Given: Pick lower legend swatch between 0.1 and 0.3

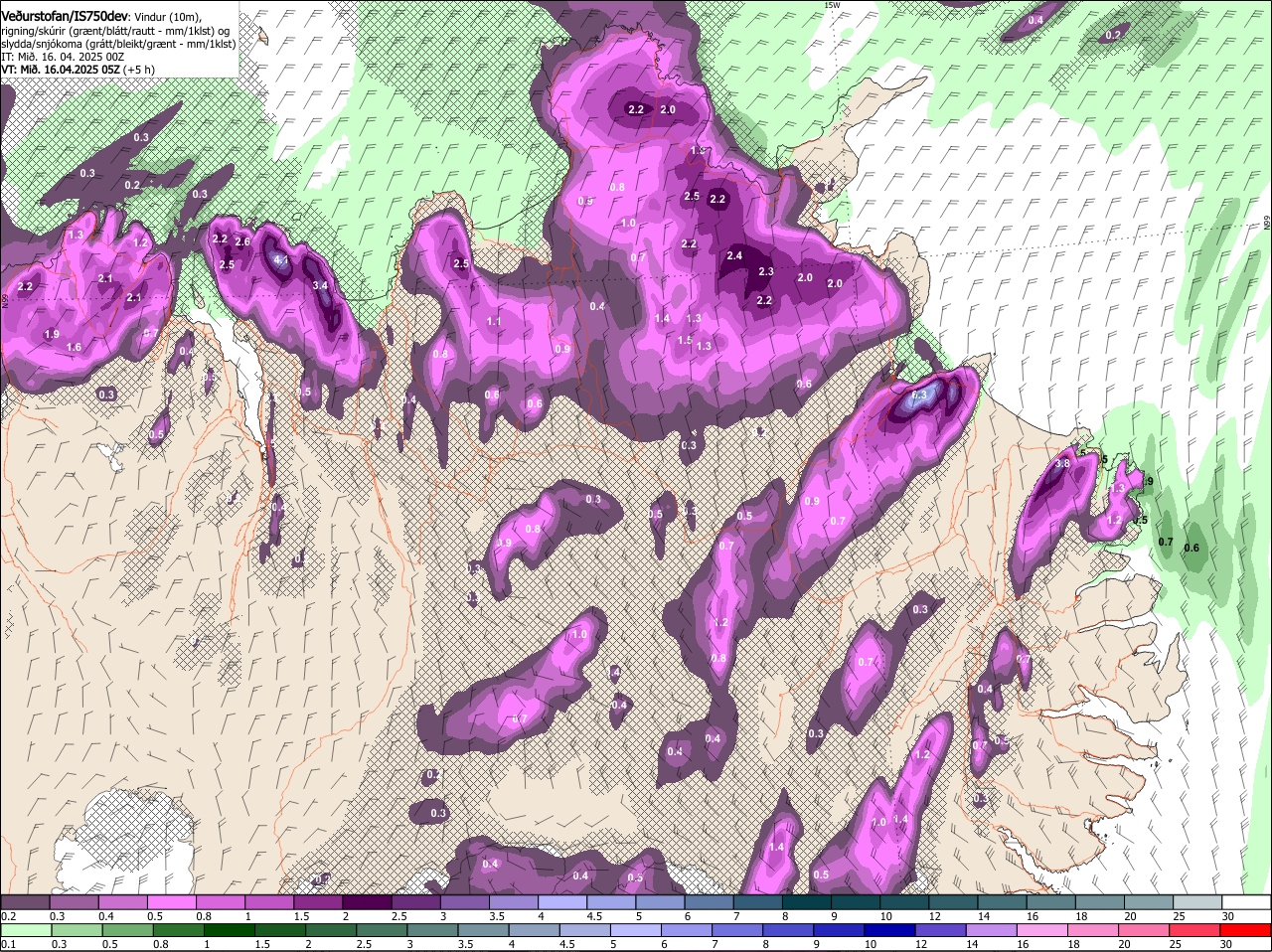Looking at the screenshot, I should pos(25,930).
